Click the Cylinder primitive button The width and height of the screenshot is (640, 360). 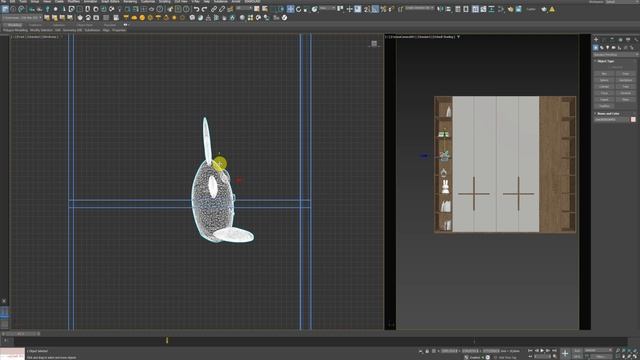pos(604,87)
